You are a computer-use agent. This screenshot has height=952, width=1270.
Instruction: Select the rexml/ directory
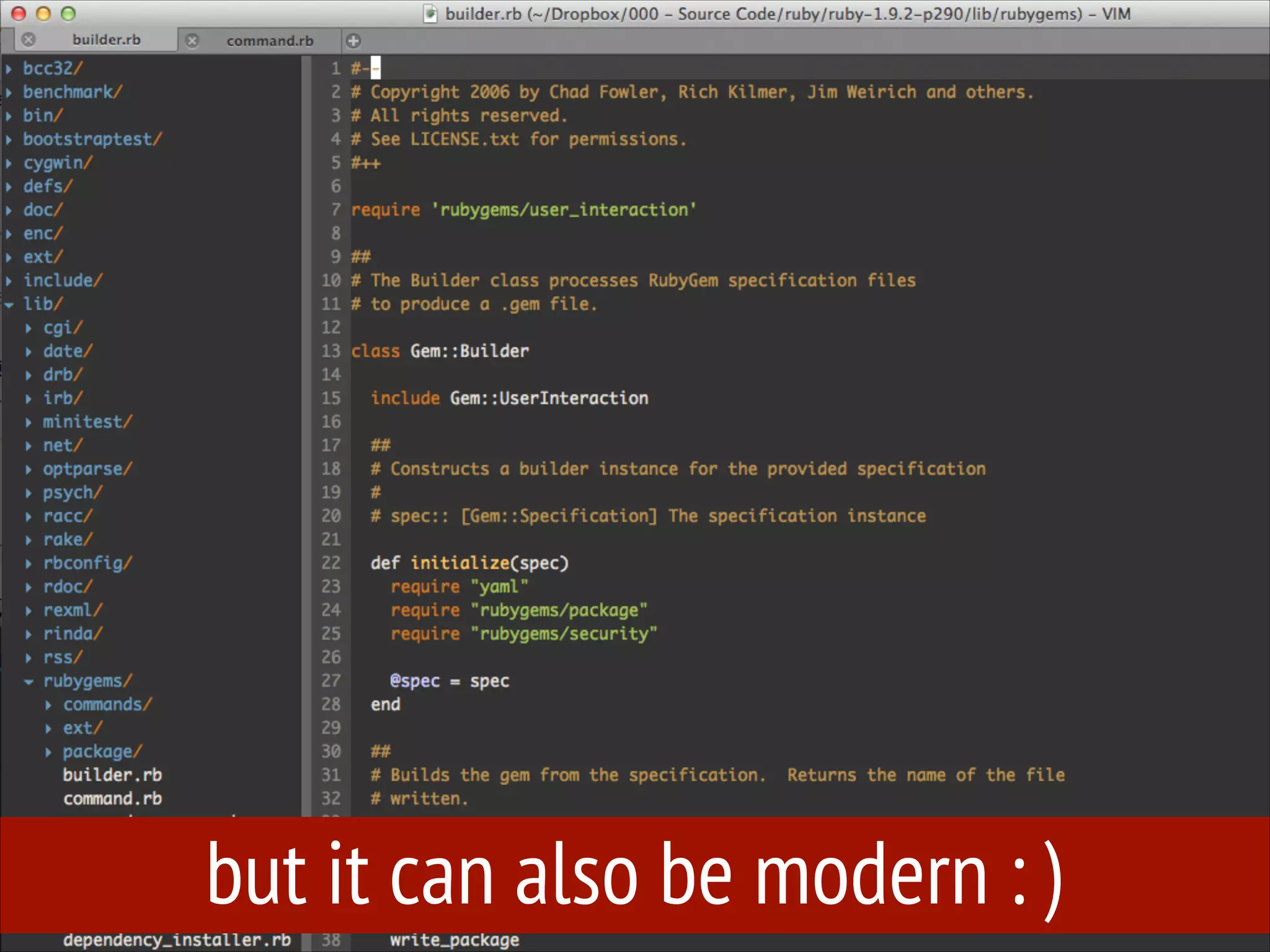tap(73, 610)
